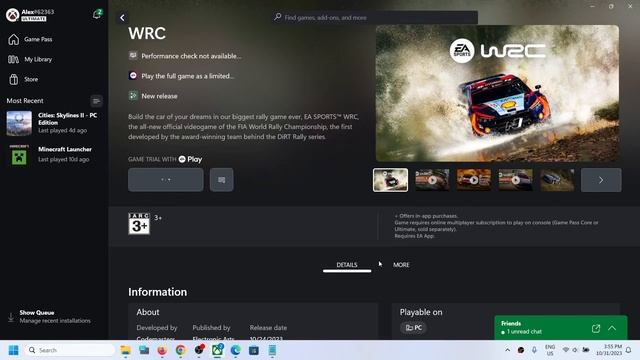Screen dimensions: 640x360
Task: Open the Windows notification center bell
Action: tap(629, 350)
